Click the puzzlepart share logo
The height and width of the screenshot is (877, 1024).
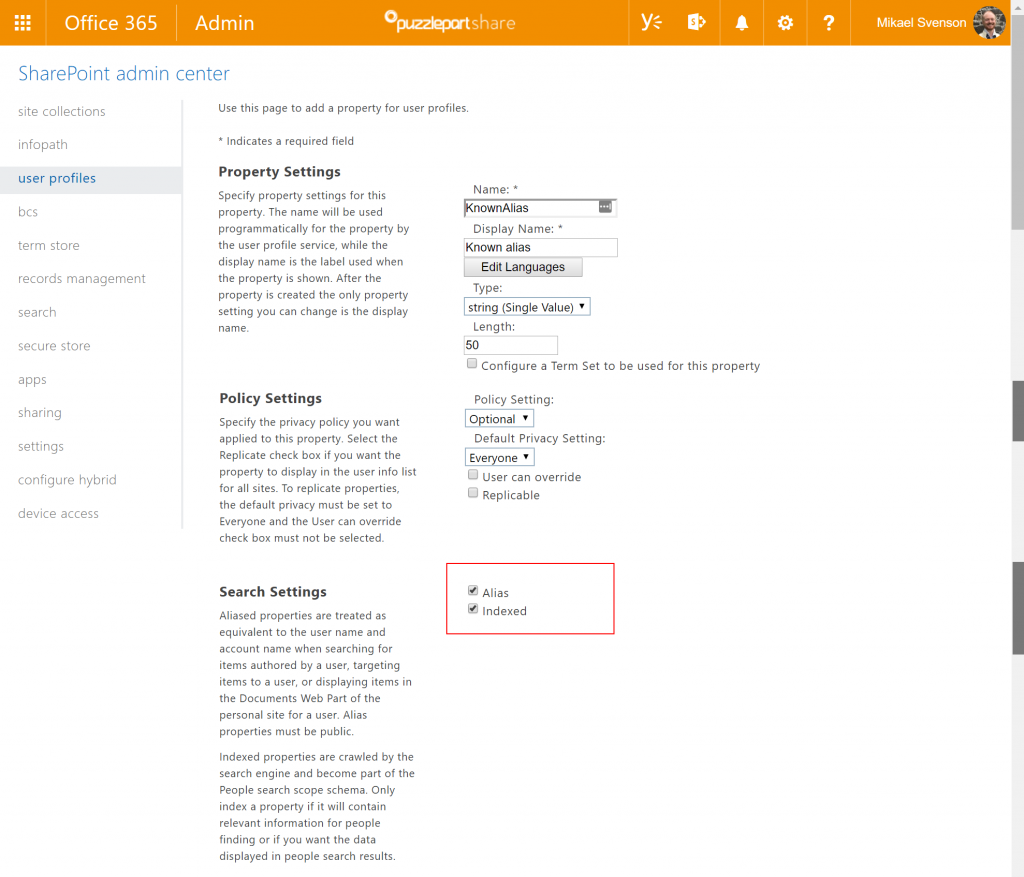(450, 22)
